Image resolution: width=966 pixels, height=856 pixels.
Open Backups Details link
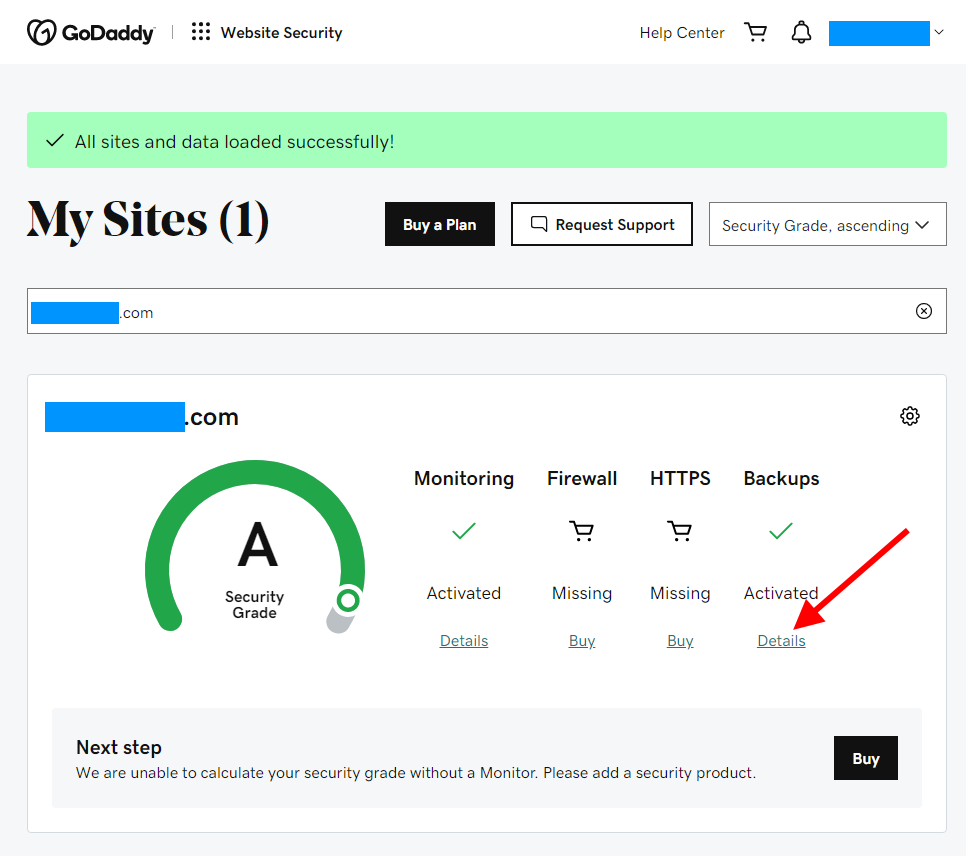point(781,640)
